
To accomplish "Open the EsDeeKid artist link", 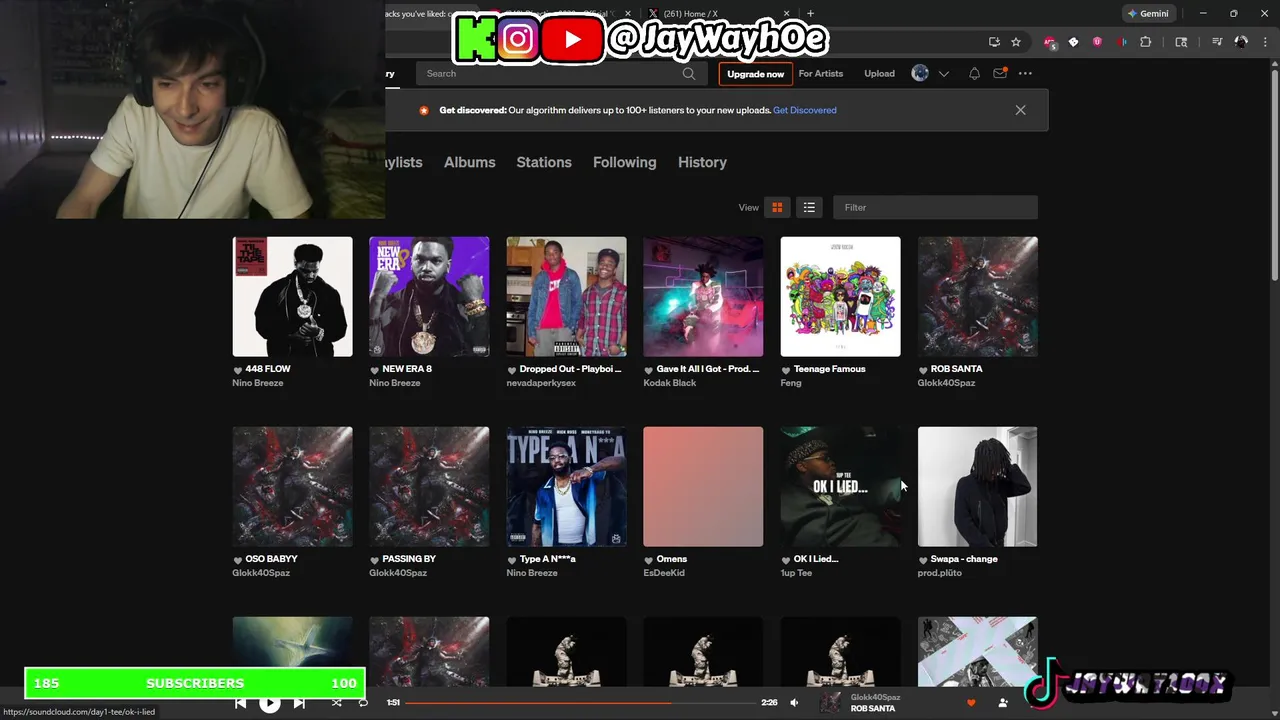I will (x=664, y=573).
